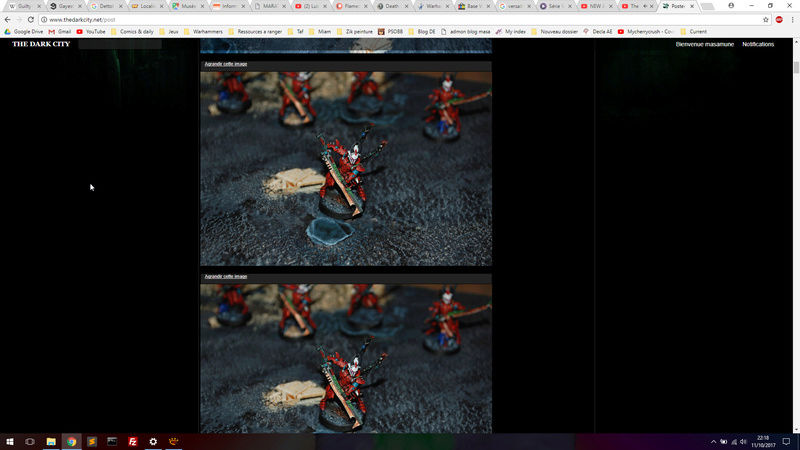The height and width of the screenshot is (450, 800).
Task: Reload the current page
Action: coord(31,19)
